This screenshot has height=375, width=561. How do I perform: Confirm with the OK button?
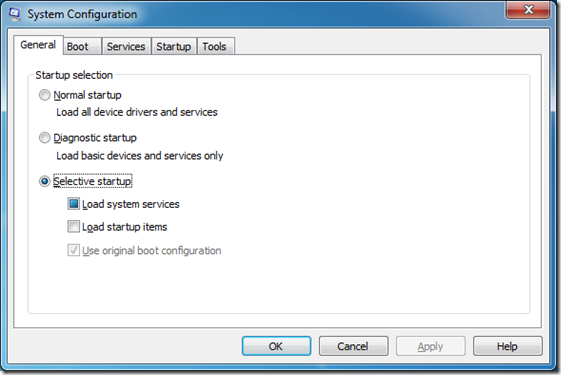pyautogui.click(x=276, y=346)
